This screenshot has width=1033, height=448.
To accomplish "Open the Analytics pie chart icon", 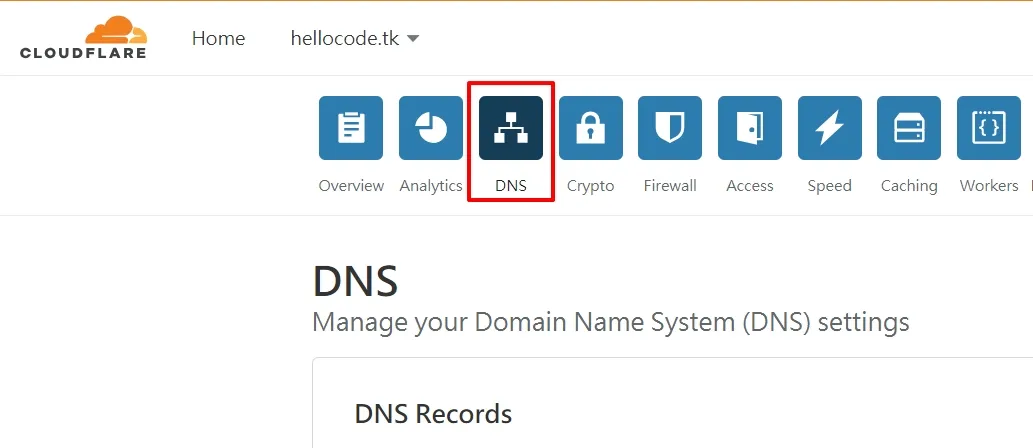I will [431, 128].
